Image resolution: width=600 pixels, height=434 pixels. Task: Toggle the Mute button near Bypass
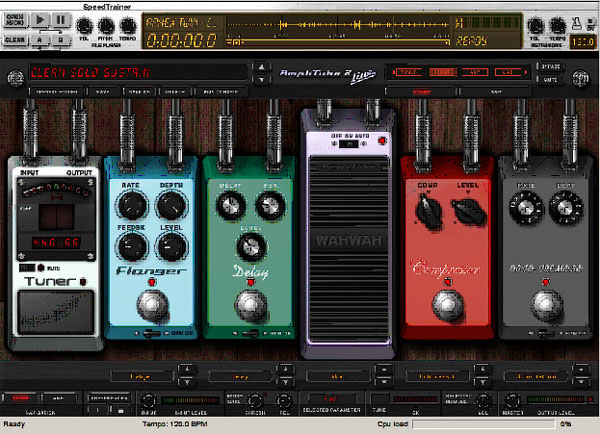click(x=550, y=80)
